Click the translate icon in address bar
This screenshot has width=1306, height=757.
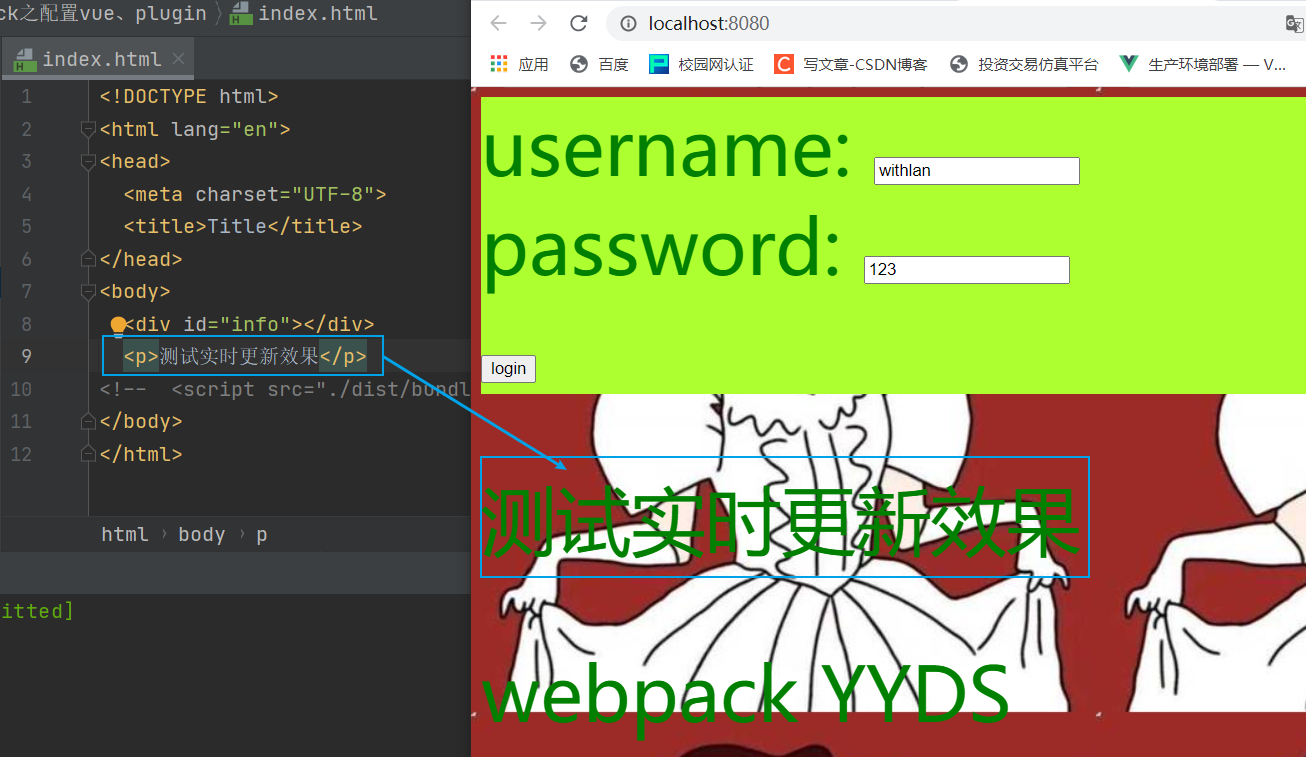click(1295, 23)
